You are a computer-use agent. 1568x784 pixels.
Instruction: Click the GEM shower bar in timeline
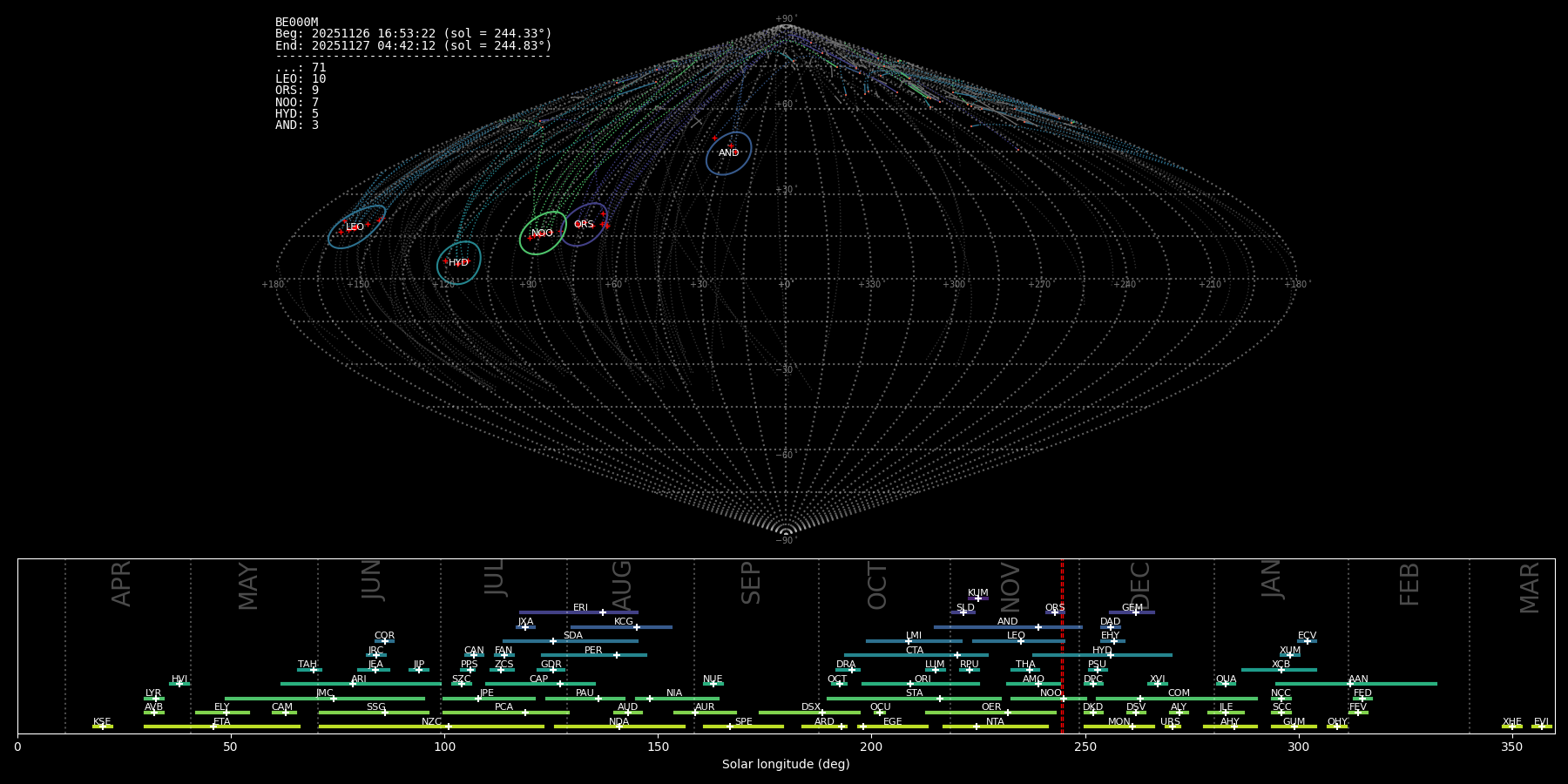click(1132, 612)
